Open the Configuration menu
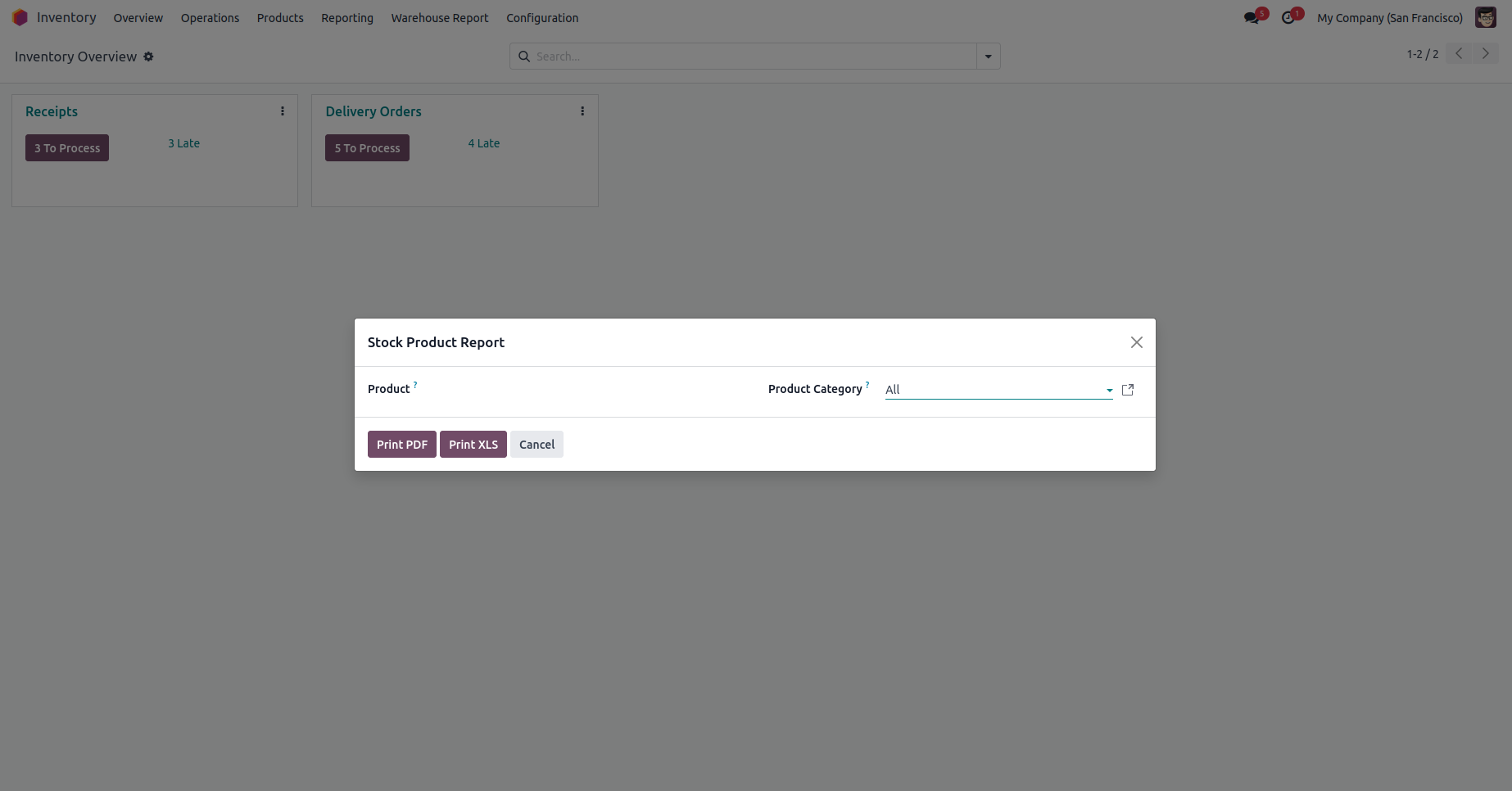This screenshot has width=1512, height=791. tap(542, 18)
